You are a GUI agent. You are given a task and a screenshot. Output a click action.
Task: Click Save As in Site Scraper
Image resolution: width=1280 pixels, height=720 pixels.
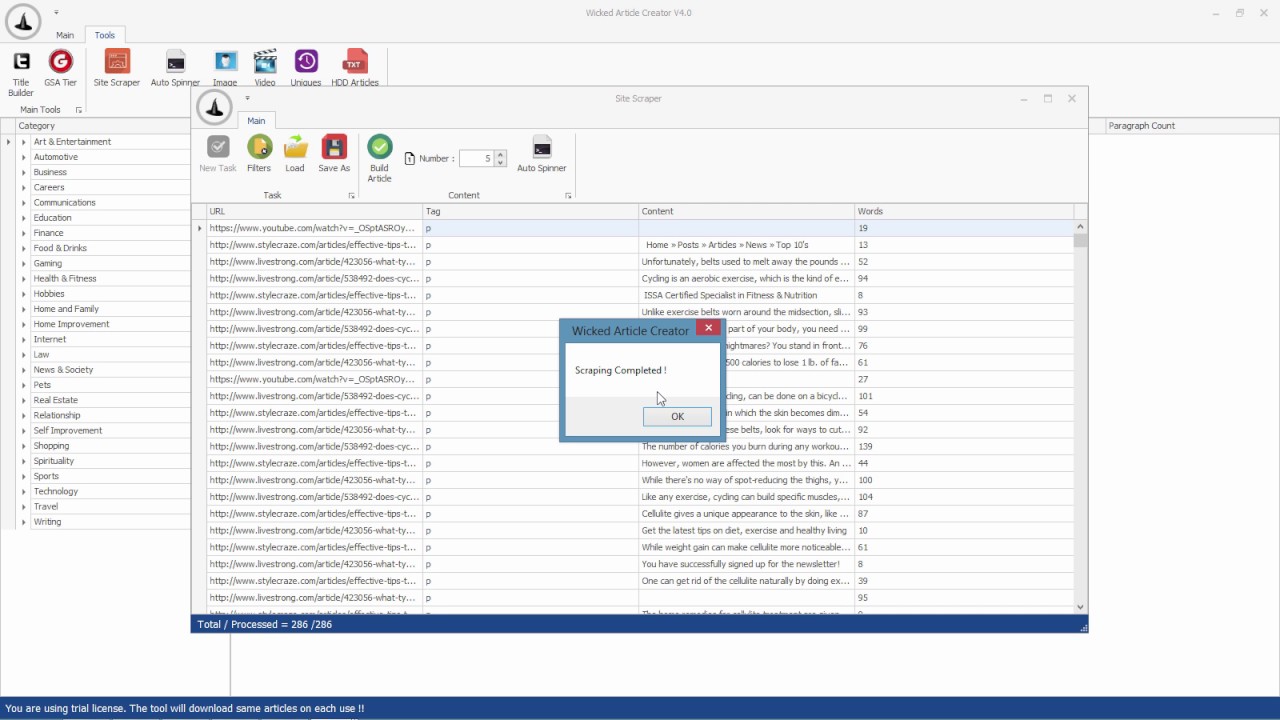(334, 154)
